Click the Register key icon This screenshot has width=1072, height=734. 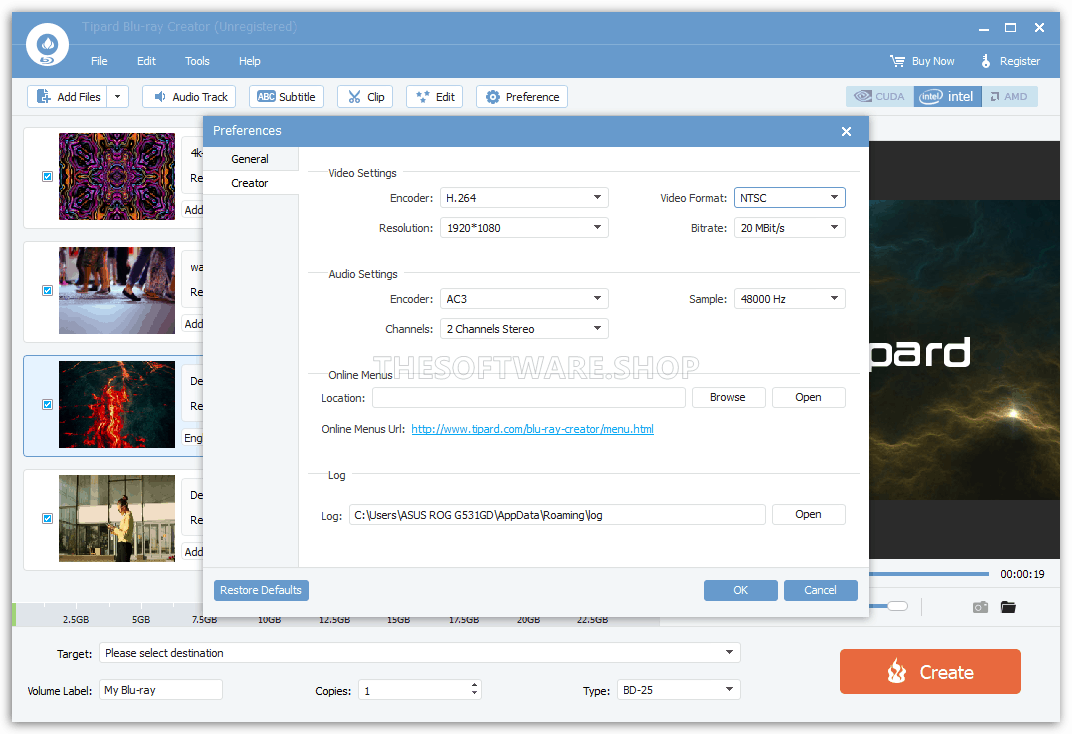[985, 61]
